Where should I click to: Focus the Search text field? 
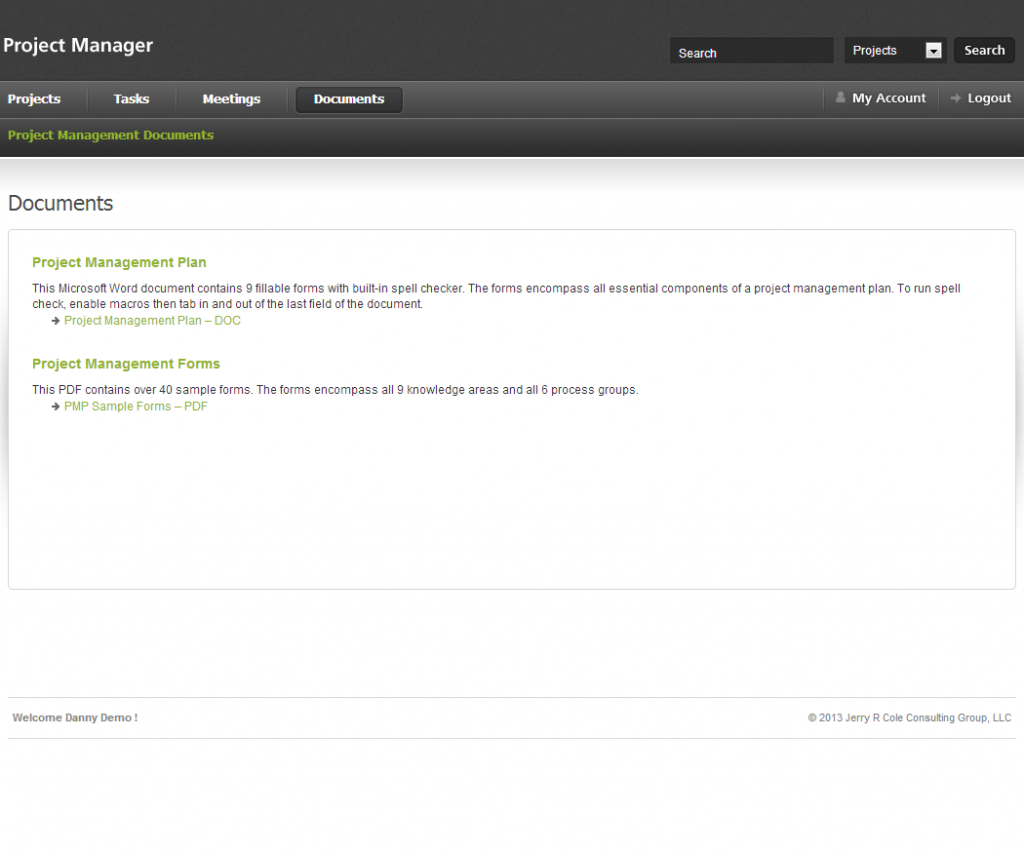point(751,52)
